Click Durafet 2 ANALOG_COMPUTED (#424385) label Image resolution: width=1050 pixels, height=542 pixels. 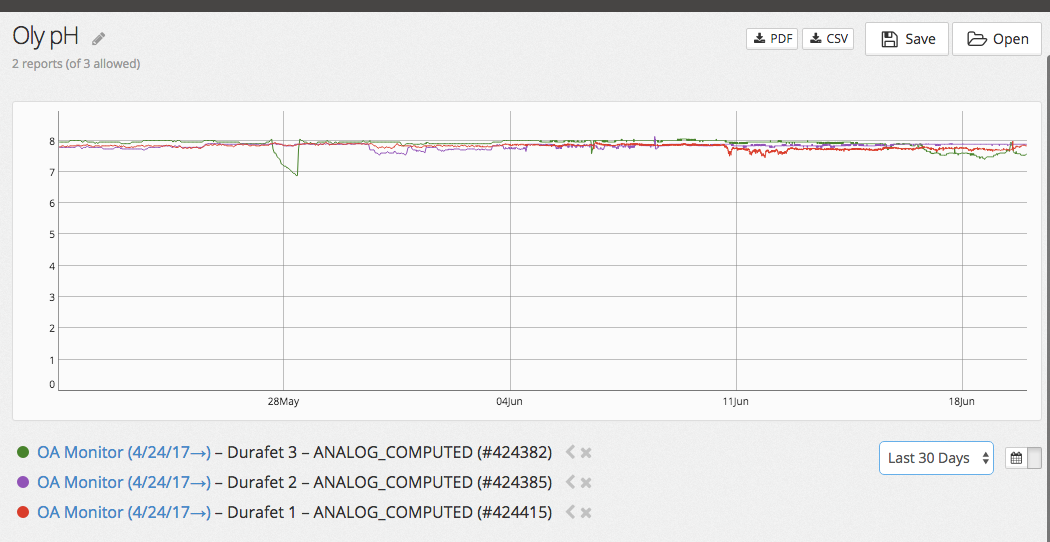[x=390, y=482]
